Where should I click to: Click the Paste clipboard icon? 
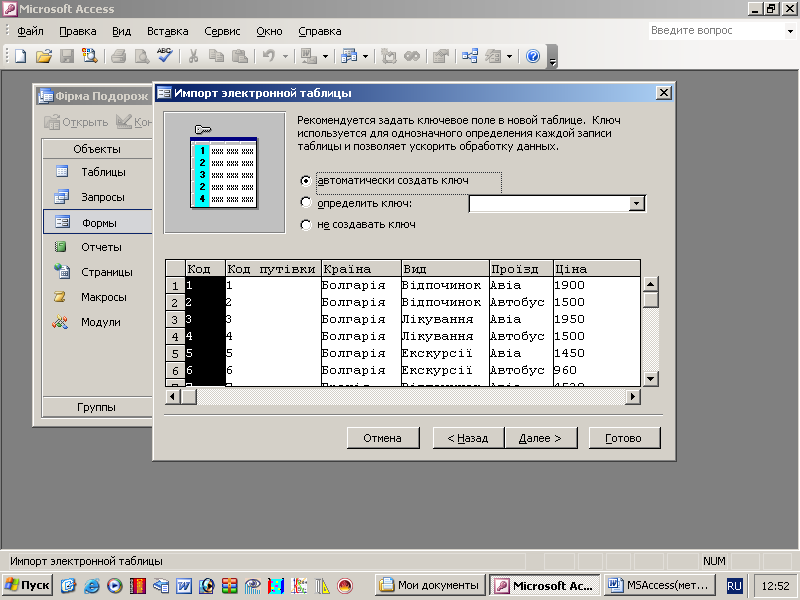pyautogui.click(x=240, y=56)
